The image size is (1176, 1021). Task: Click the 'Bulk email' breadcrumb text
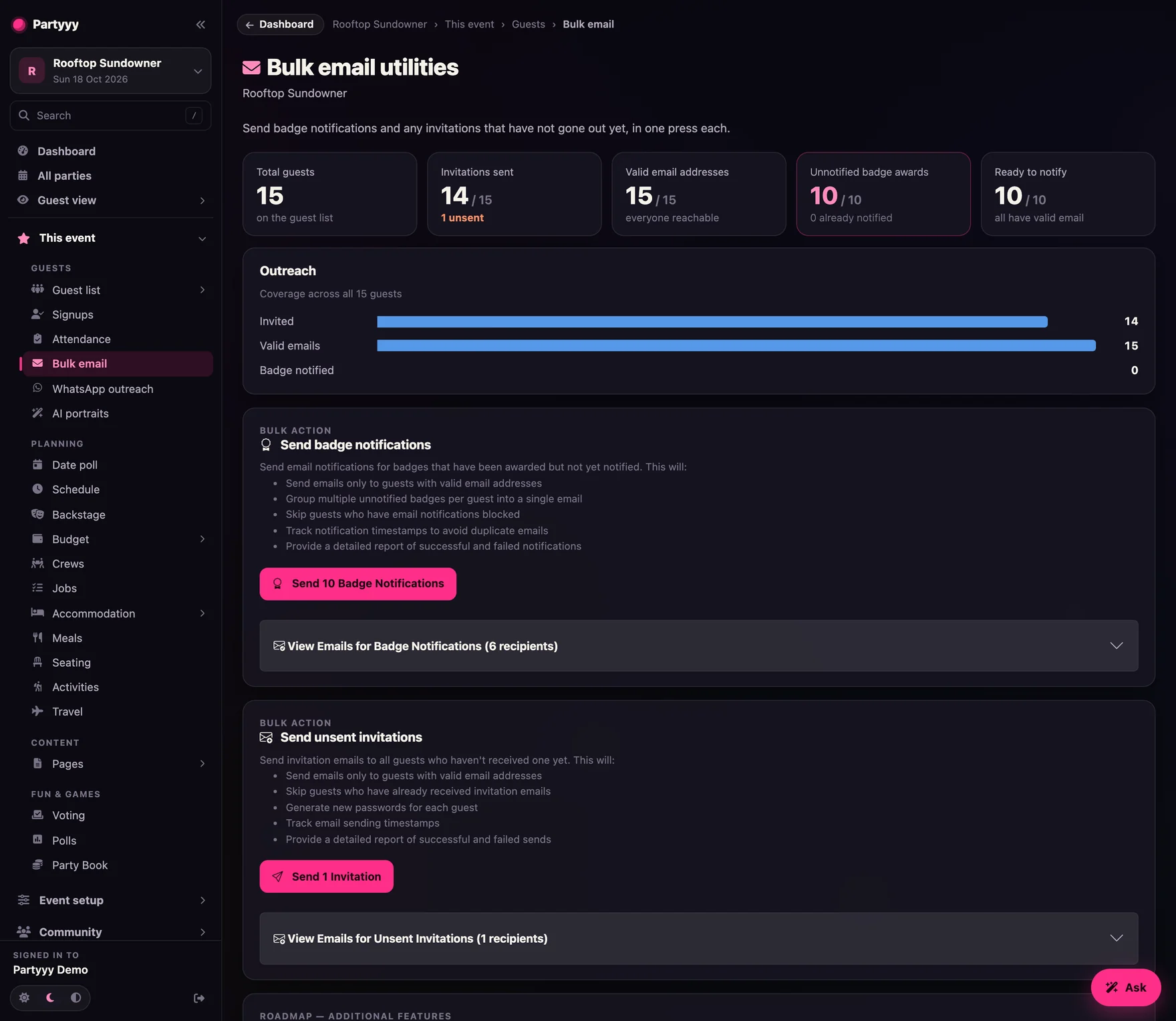point(588,25)
